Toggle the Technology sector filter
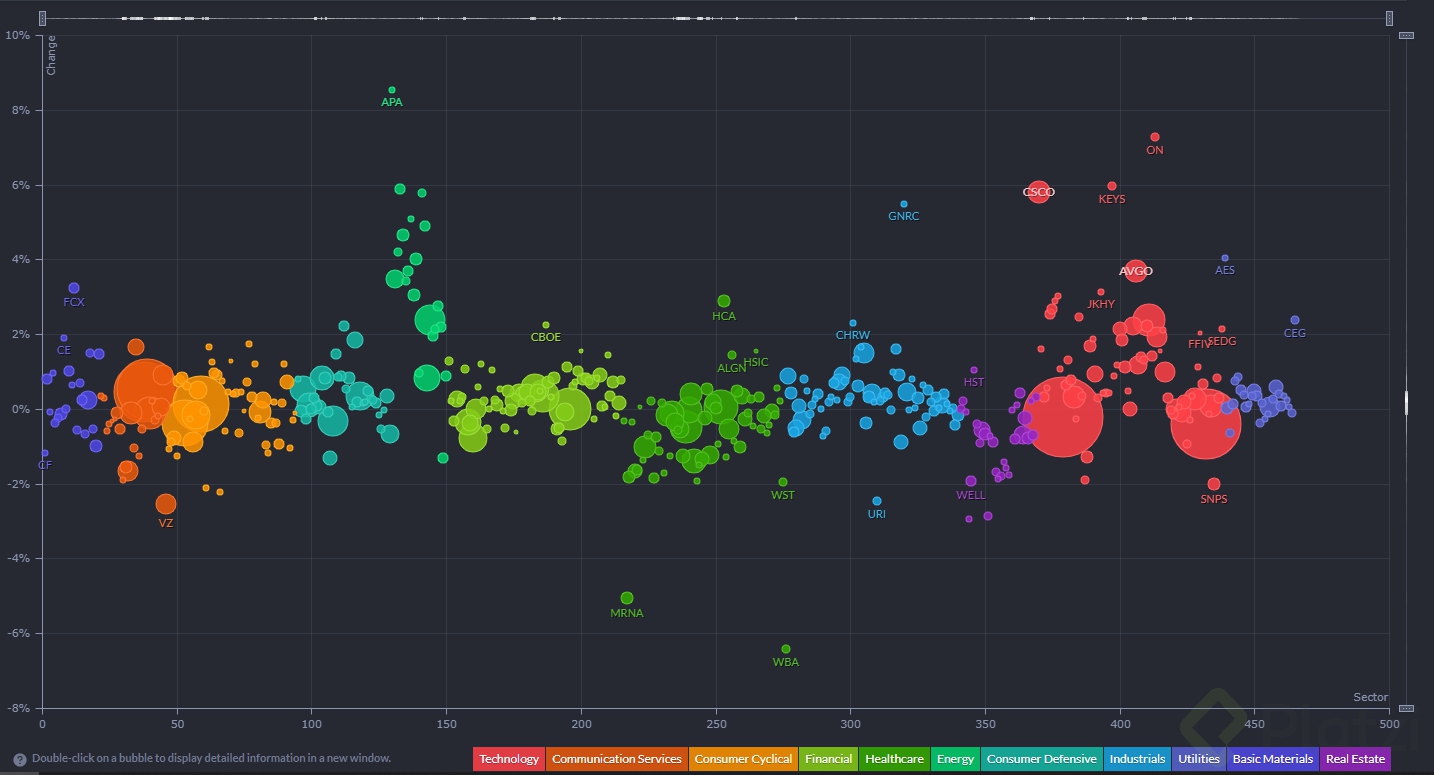The width and height of the screenshot is (1434, 775). pyautogui.click(x=508, y=758)
